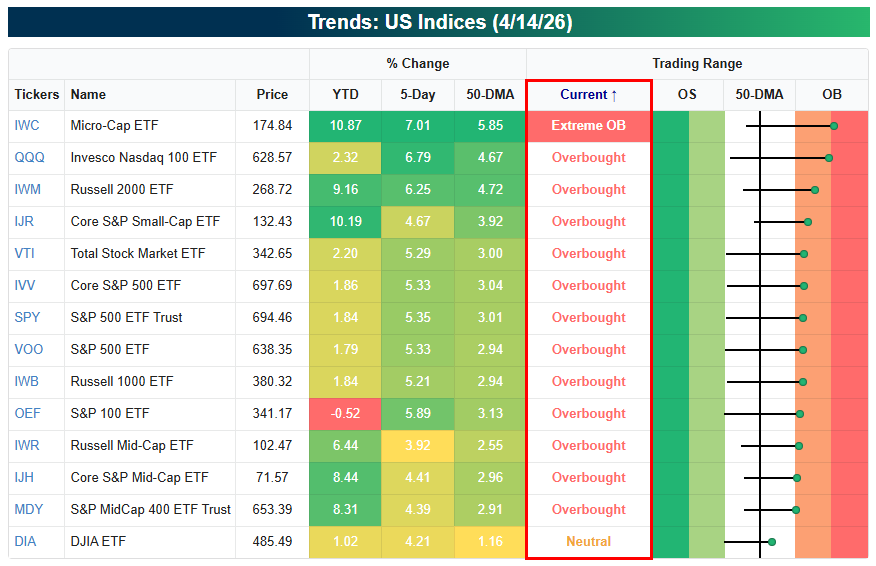
Task: Sort by the Tickers column header
Action: click(x=36, y=94)
